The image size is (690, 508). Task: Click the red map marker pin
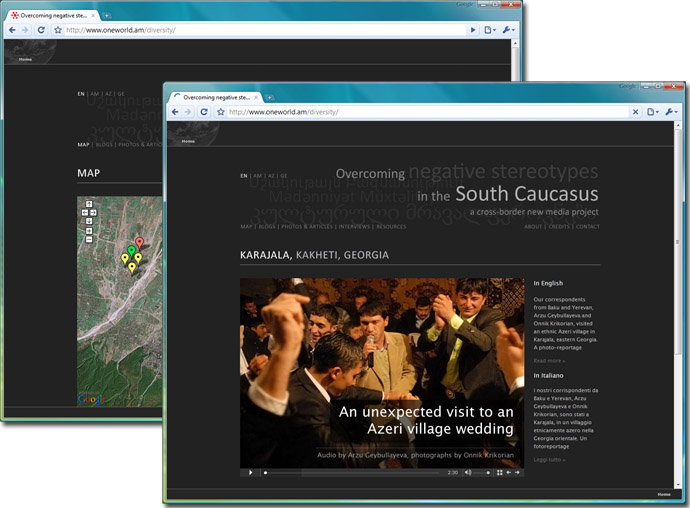pyautogui.click(x=139, y=241)
